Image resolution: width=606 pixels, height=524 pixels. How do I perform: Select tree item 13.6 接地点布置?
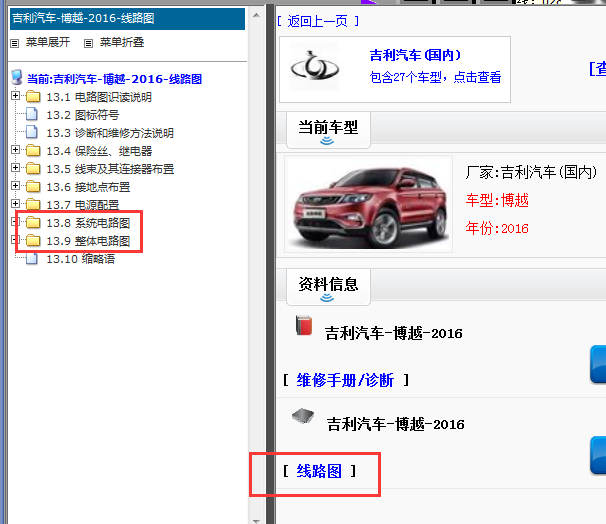coord(88,187)
